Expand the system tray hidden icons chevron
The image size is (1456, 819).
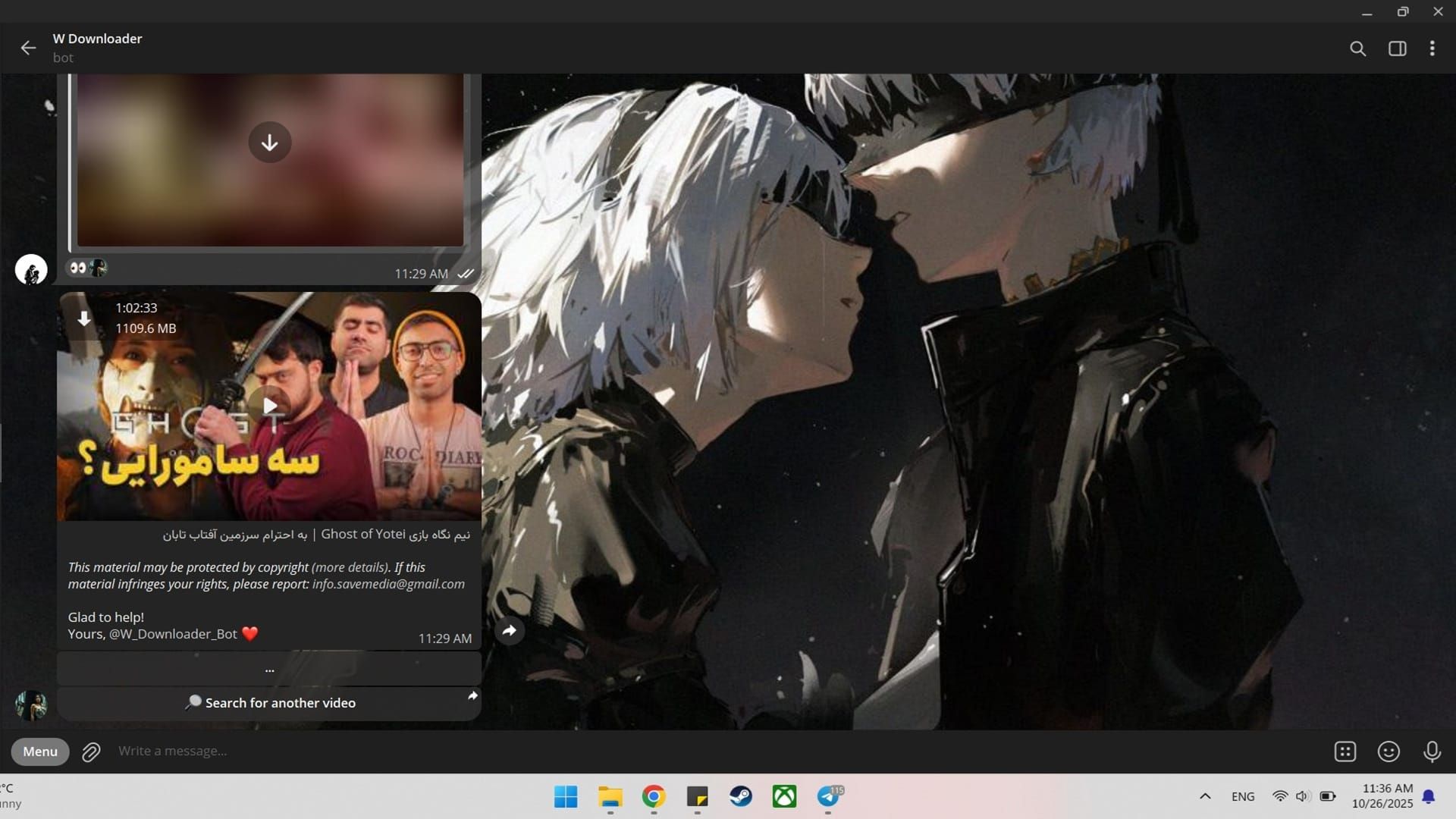[x=1204, y=796]
